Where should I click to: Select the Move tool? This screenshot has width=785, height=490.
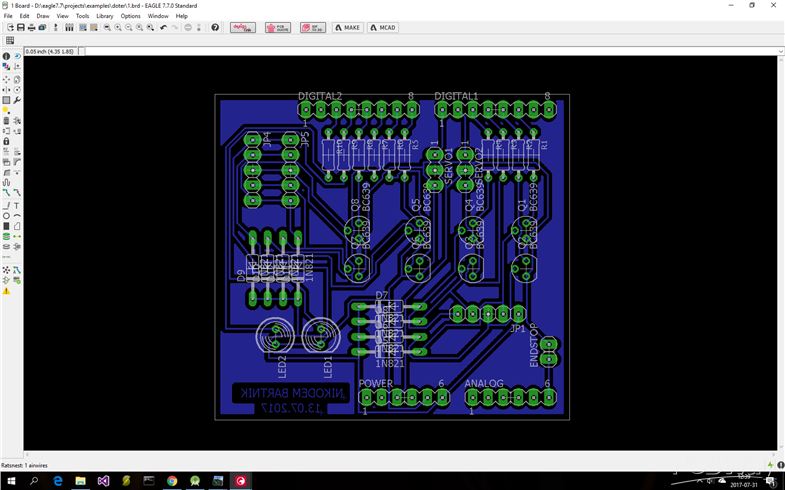[x=6, y=80]
